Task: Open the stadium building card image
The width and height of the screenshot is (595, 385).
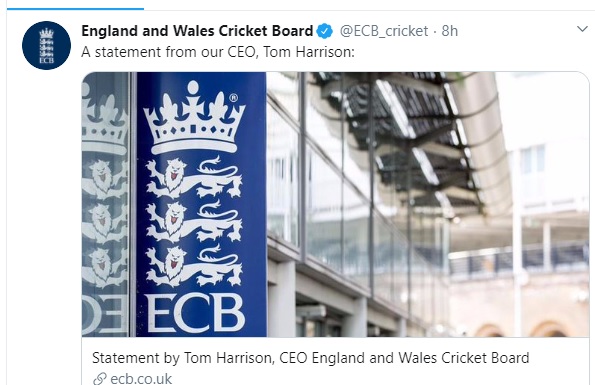Action: (335, 204)
